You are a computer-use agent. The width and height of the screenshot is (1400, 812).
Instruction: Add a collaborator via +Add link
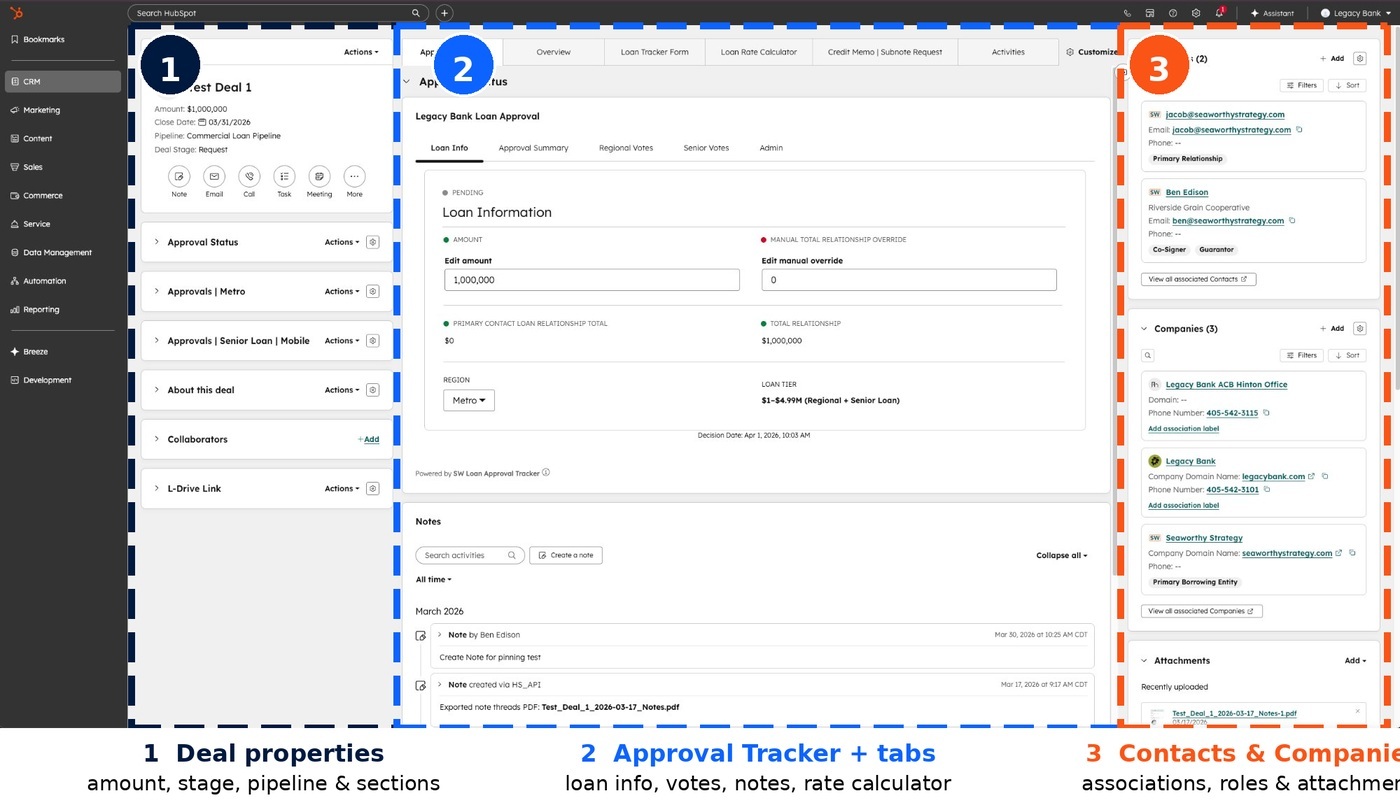pyautogui.click(x=368, y=439)
